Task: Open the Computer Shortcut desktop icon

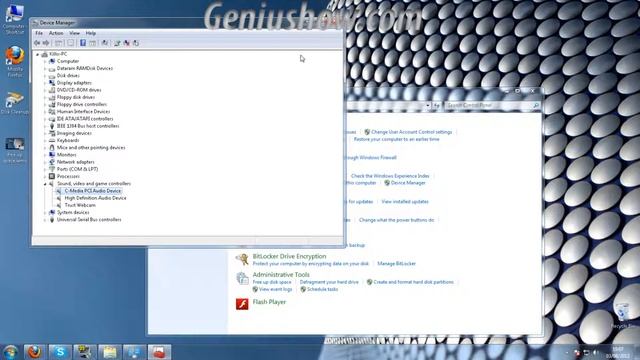Action: tap(15, 19)
